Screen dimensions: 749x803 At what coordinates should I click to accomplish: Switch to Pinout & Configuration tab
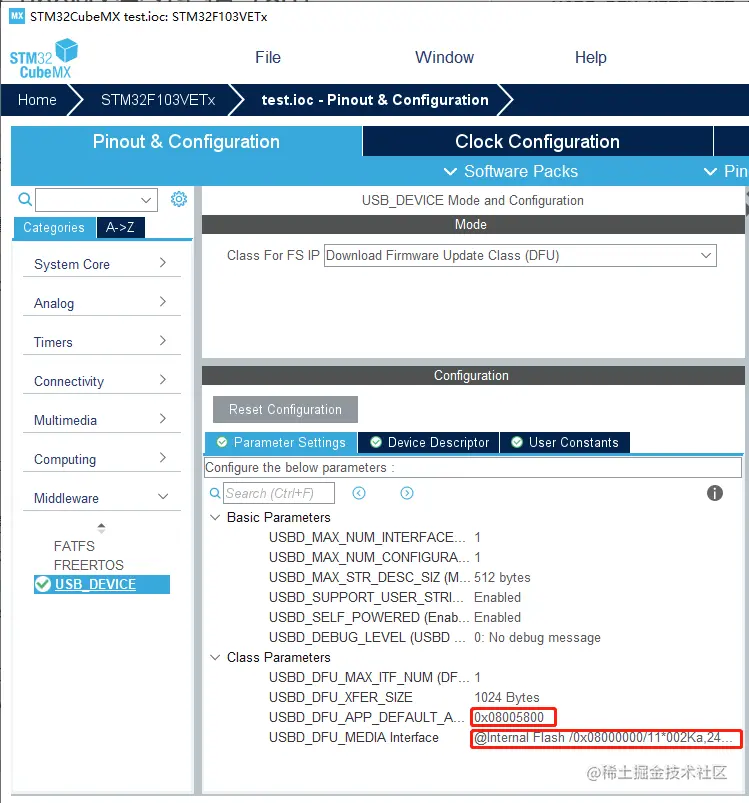point(186,141)
